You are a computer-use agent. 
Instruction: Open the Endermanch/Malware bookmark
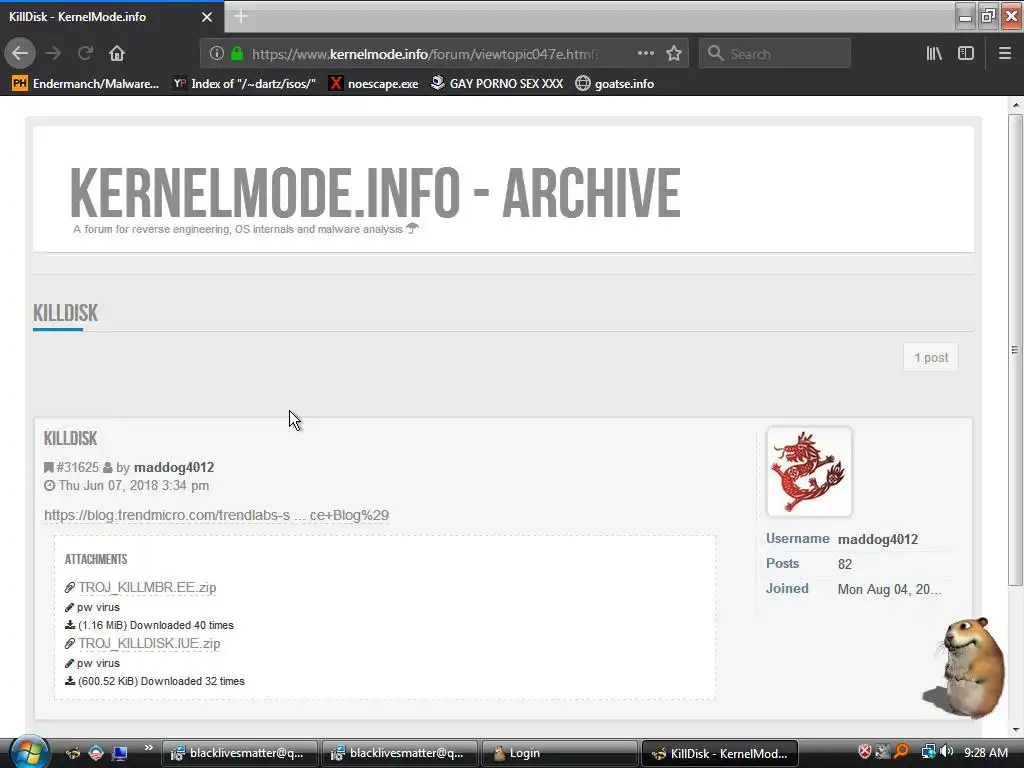point(86,84)
